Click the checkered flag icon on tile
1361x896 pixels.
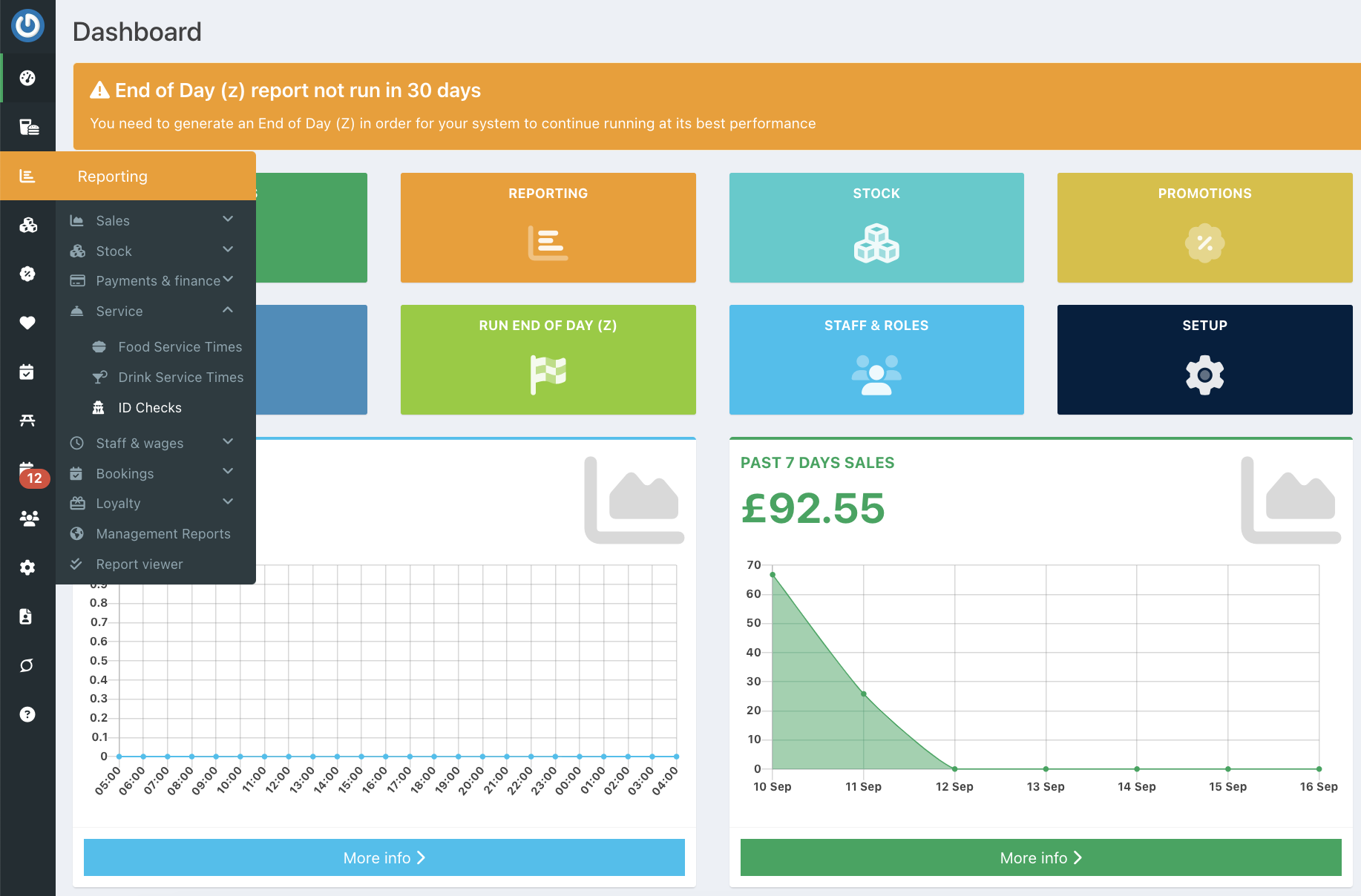548,375
